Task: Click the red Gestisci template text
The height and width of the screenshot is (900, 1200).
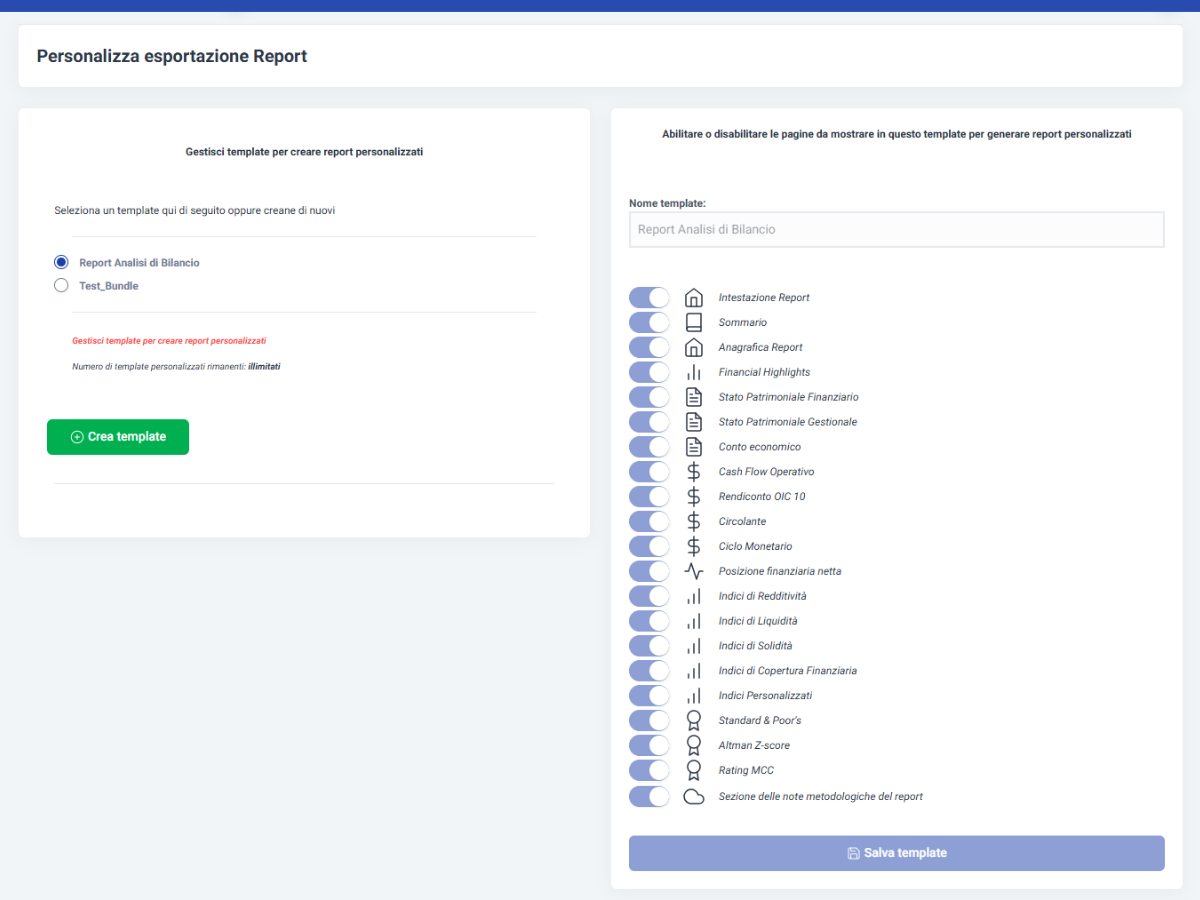Action: (169, 341)
